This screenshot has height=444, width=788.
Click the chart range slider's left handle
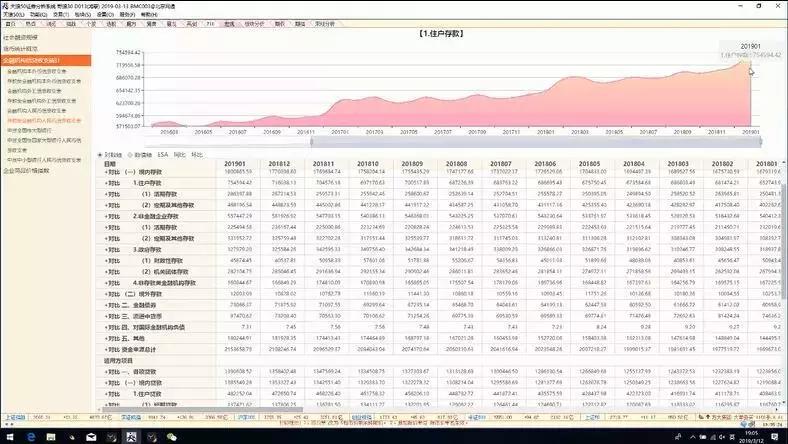pyautogui.click(x=312, y=142)
